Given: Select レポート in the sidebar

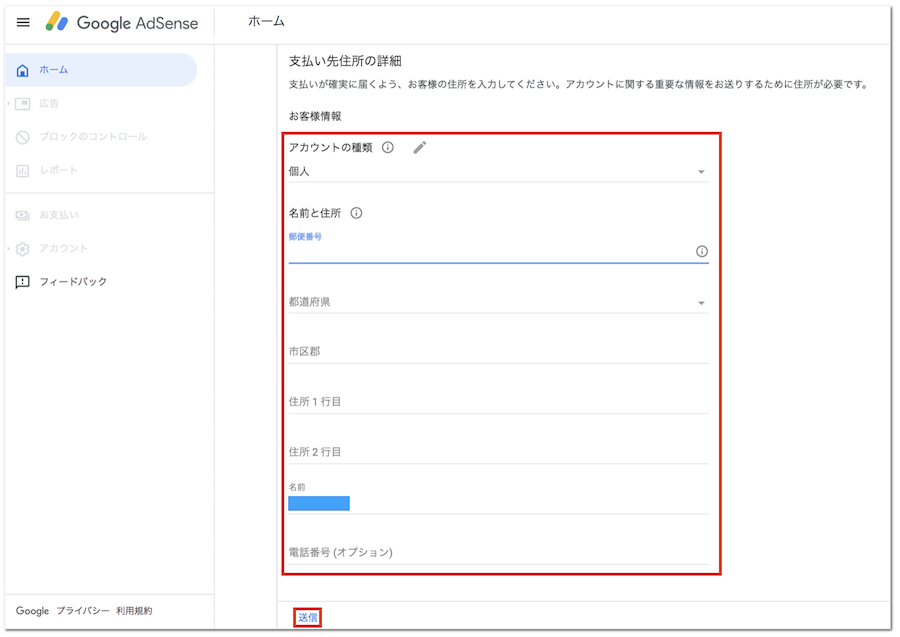Looking at the screenshot, I should 58,171.
